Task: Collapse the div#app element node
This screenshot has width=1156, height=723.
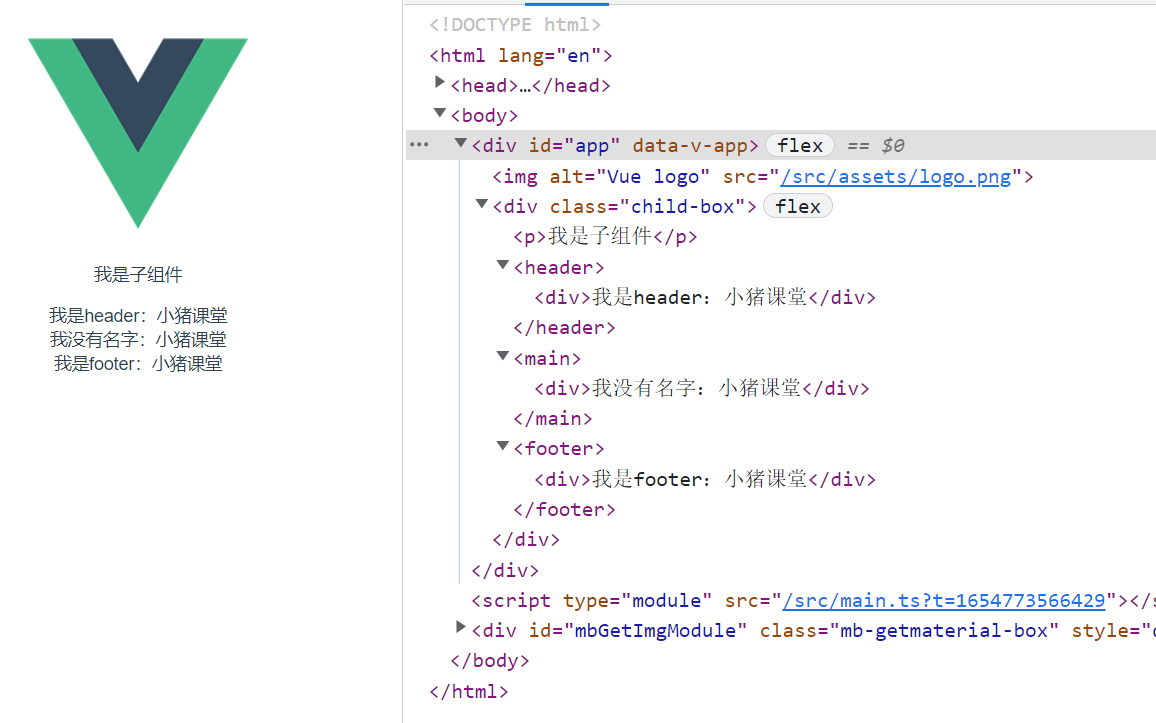Action: coord(461,142)
